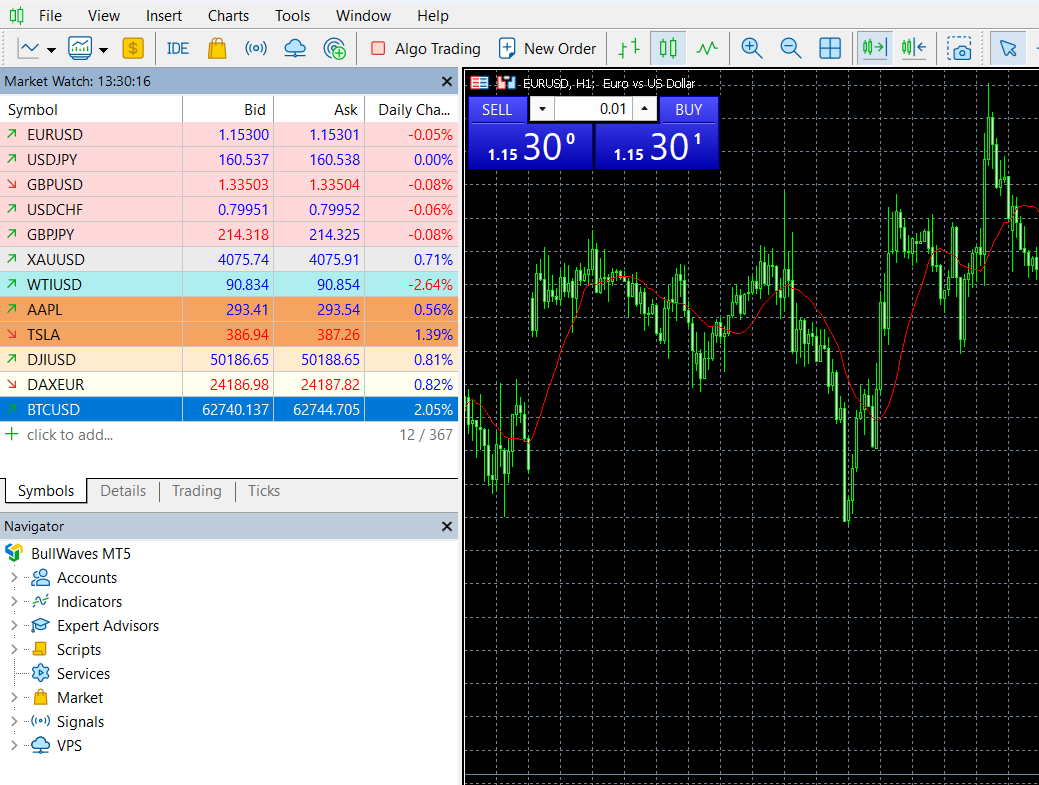Open the Tools menu

[x=292, y=15]
